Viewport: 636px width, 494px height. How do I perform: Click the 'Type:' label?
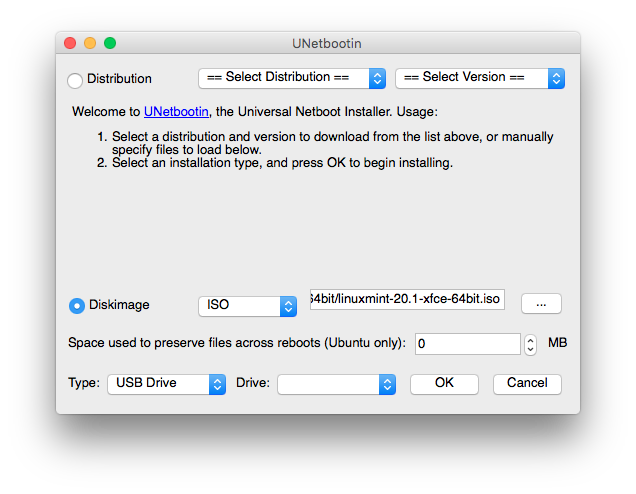pos(84,383)
